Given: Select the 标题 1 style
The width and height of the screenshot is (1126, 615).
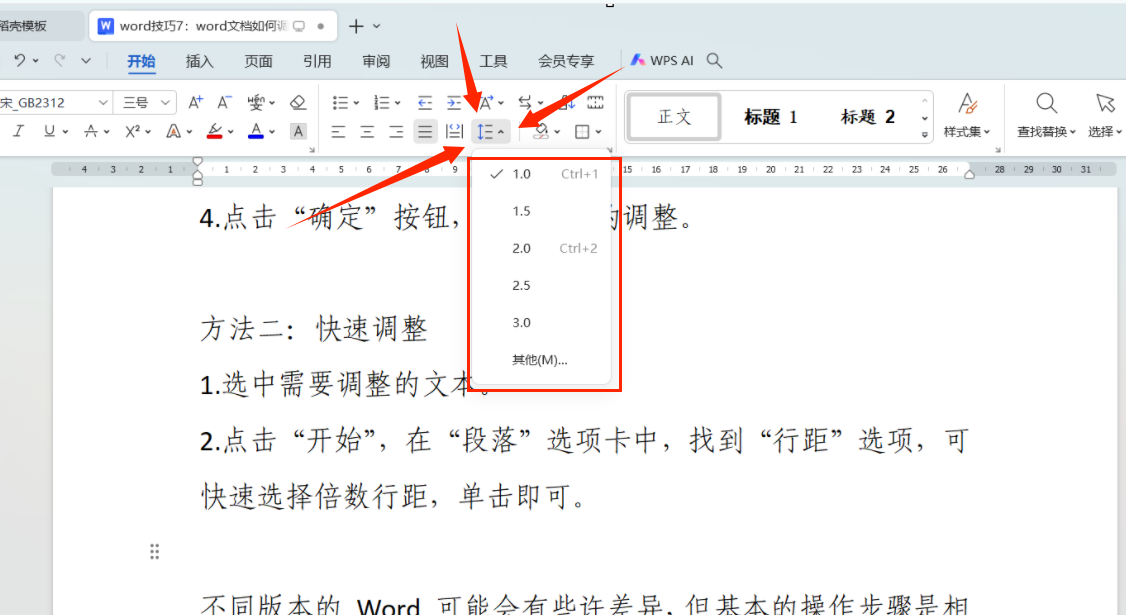Looking at the screenshot, I should coord(771,116).
